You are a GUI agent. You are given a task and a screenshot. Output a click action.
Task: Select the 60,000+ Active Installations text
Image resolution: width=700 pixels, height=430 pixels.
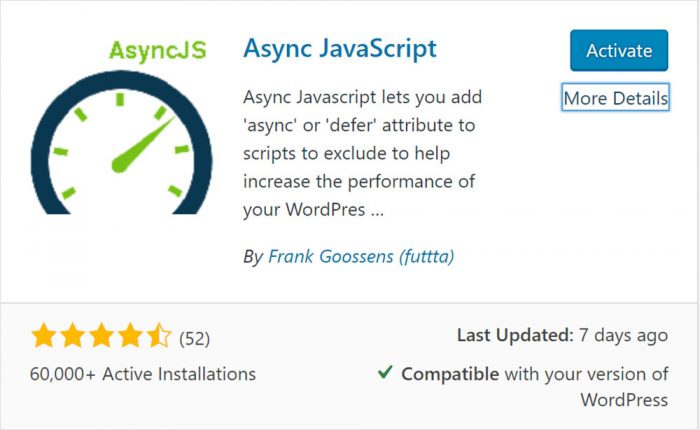[x=143, y=374]
